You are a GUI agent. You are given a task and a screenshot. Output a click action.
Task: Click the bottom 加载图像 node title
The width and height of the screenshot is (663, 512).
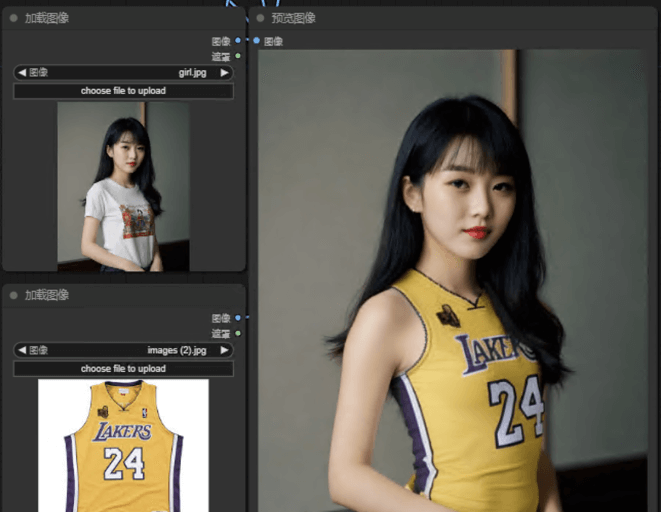point(47,295)
